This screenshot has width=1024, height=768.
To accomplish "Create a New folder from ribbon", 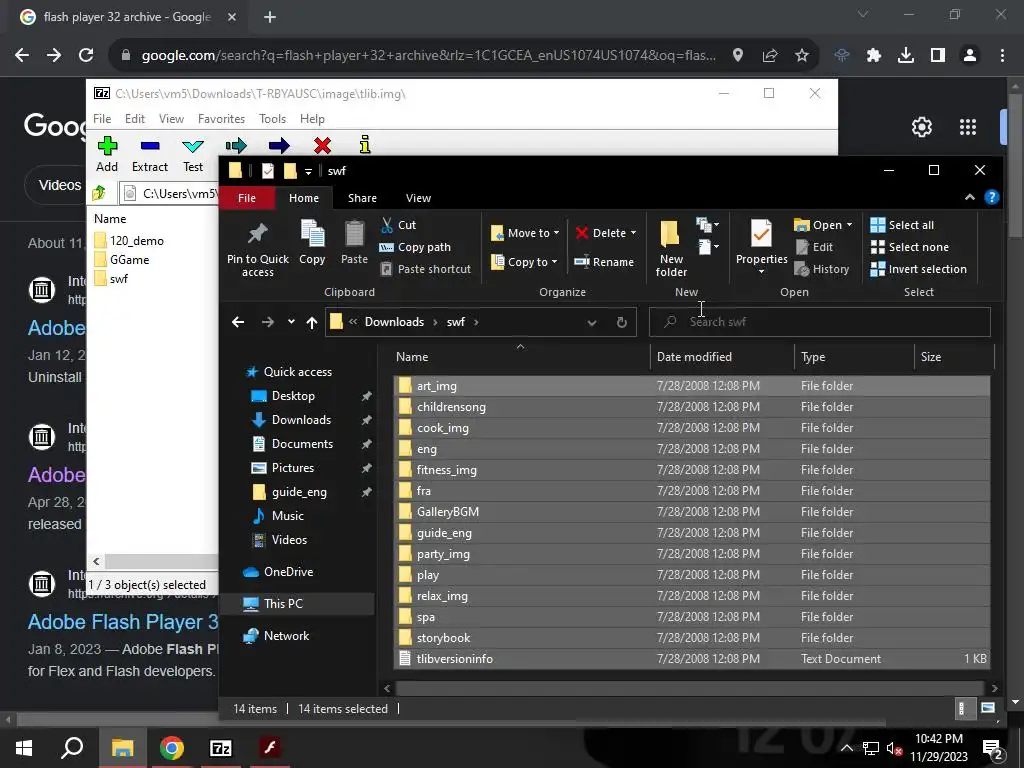I will point(671,249).
